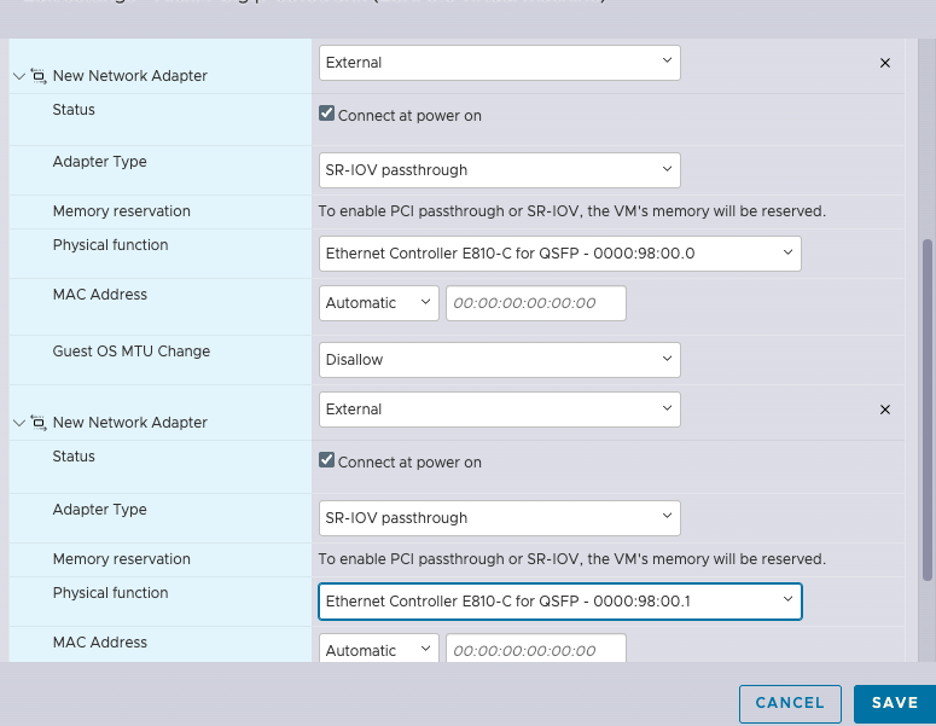Open Physical function dropdown showing 0000:98:00.1
This screenshot has width=936, height=726.
(560, 601)
